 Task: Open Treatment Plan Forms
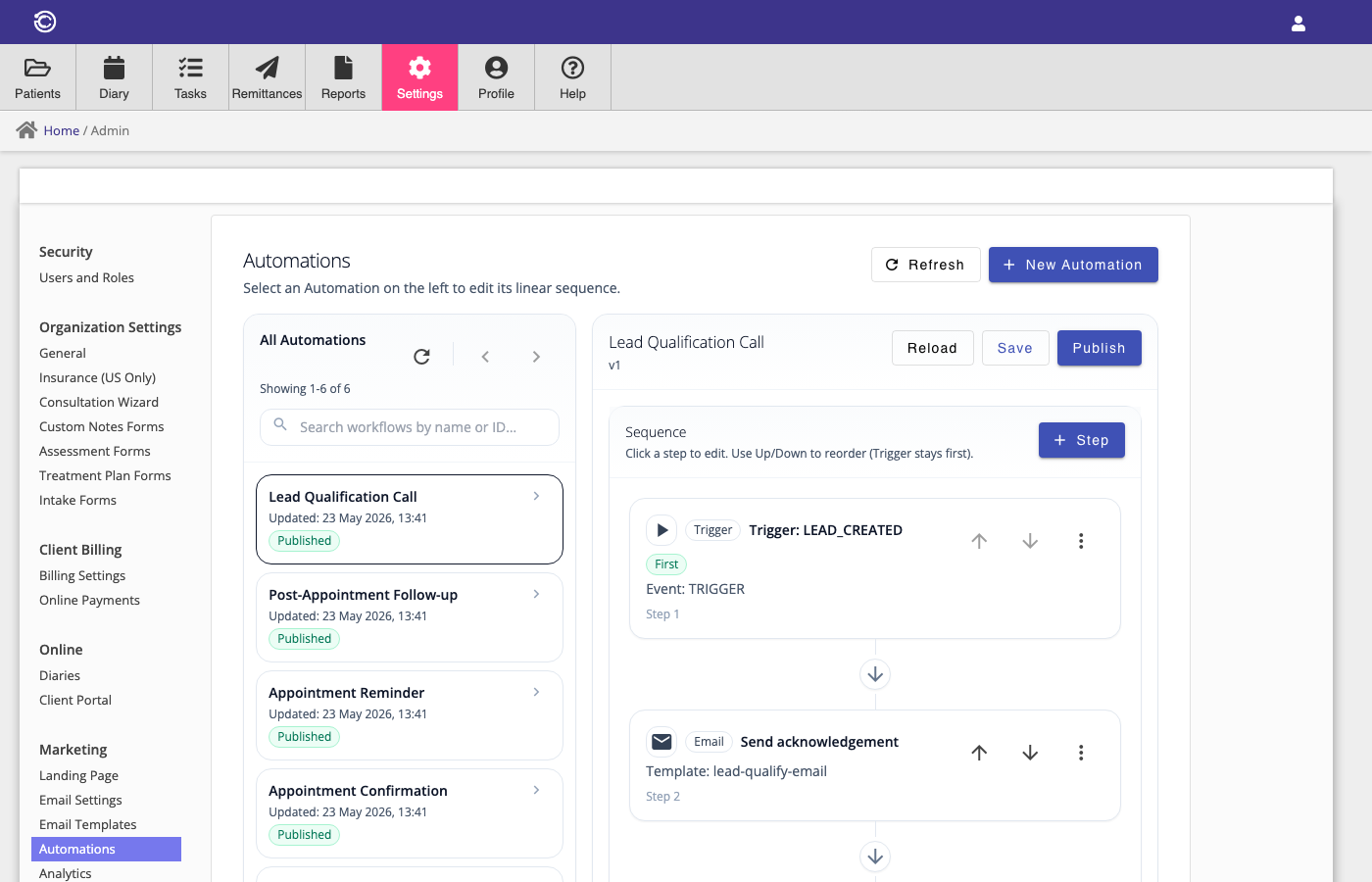point(105,475)
